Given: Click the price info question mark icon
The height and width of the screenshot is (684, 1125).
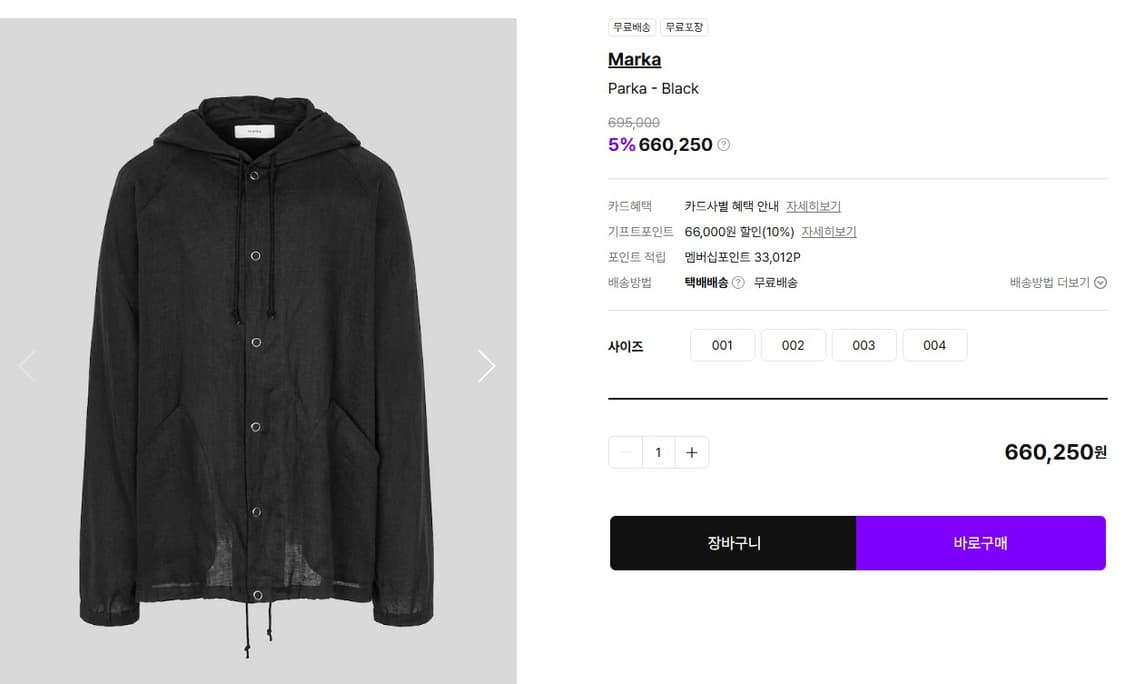Looking at the screenshot, I should tap(724, 144).
